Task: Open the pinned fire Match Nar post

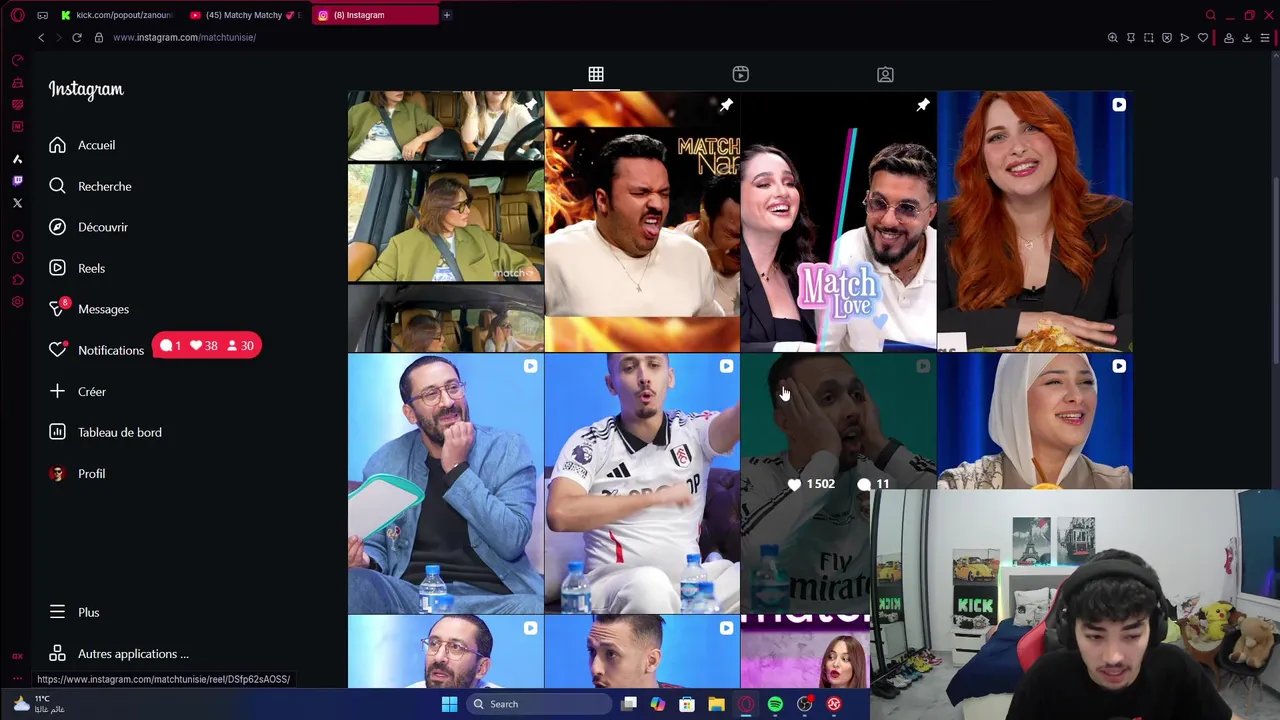Action: (642, 221)
